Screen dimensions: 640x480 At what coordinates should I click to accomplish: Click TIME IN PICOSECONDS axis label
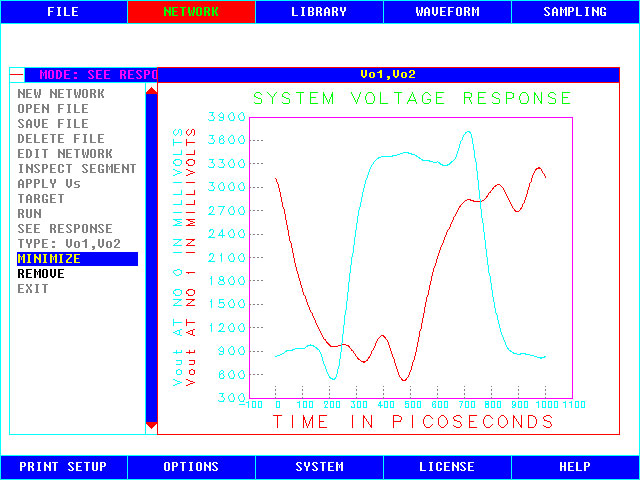click(413, 422)
